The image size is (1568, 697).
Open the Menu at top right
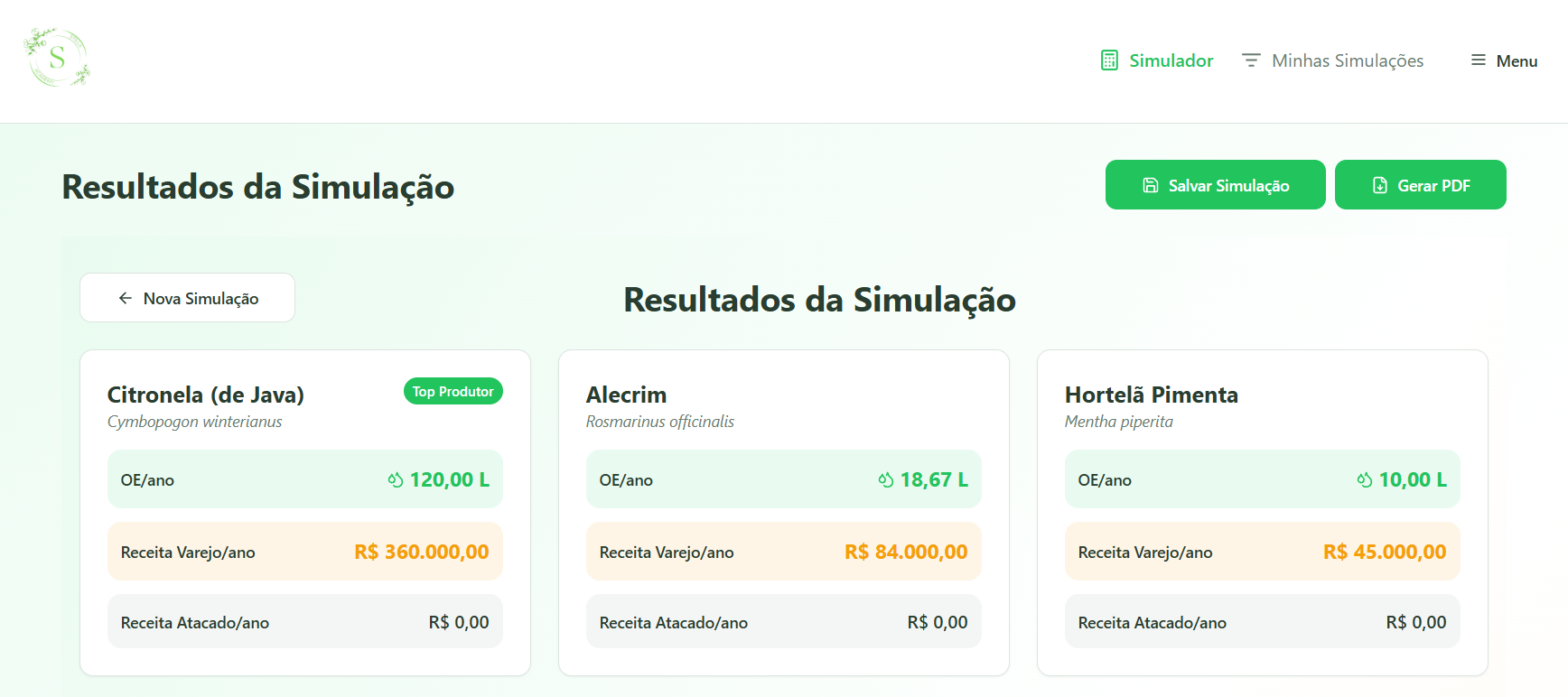point(1503,60)
